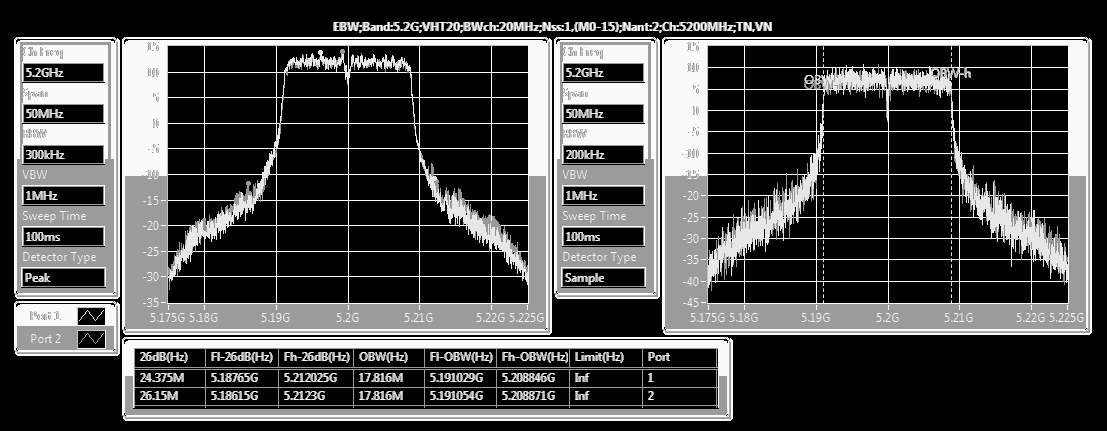This screenshot has width=1107, height=431.
Task: Select the Port 1 legend label
Action: 46,316
